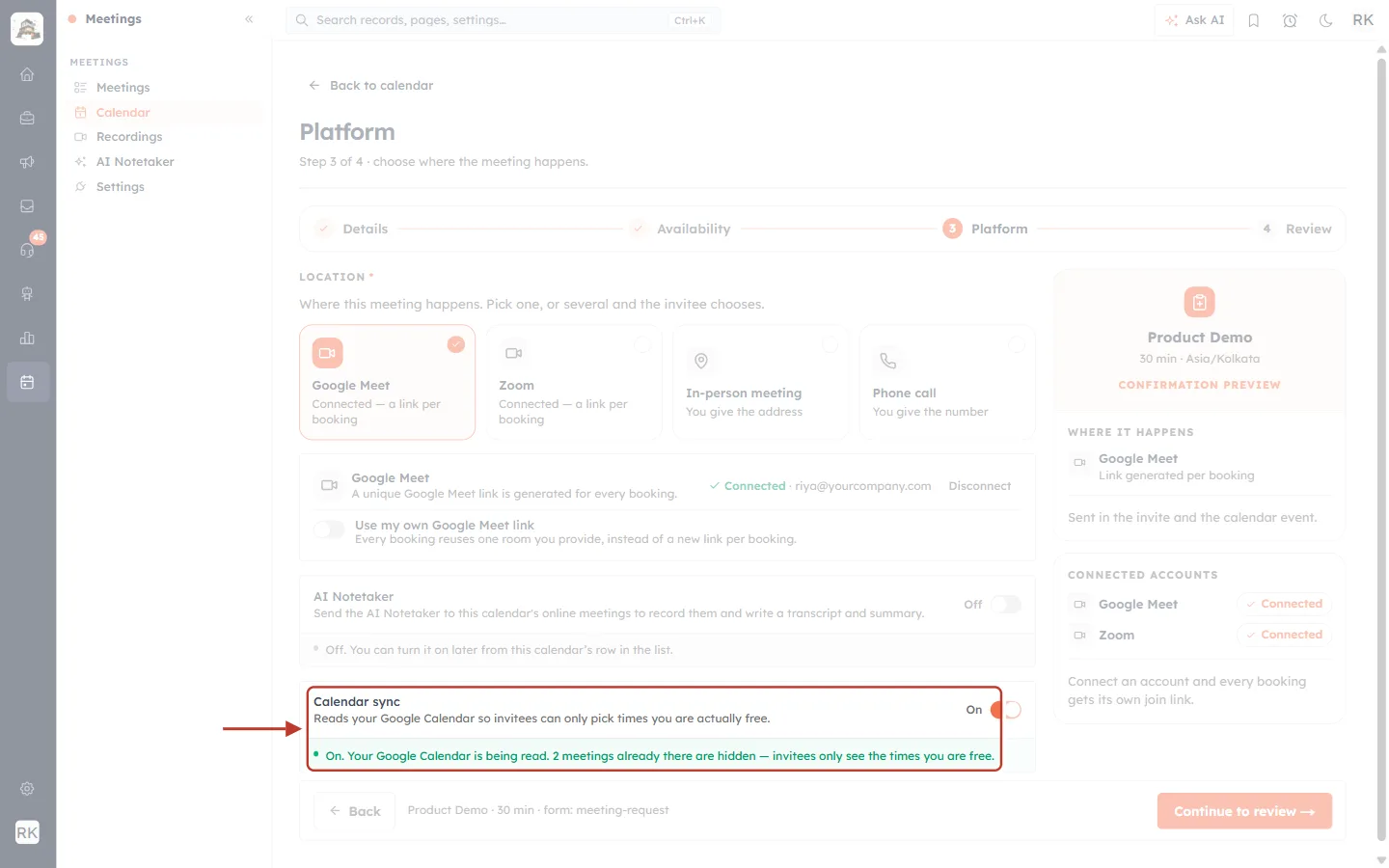The height and width of the screenshot is (868, 1389).
Task: Go to the Details step
Action: click(352, 230)
